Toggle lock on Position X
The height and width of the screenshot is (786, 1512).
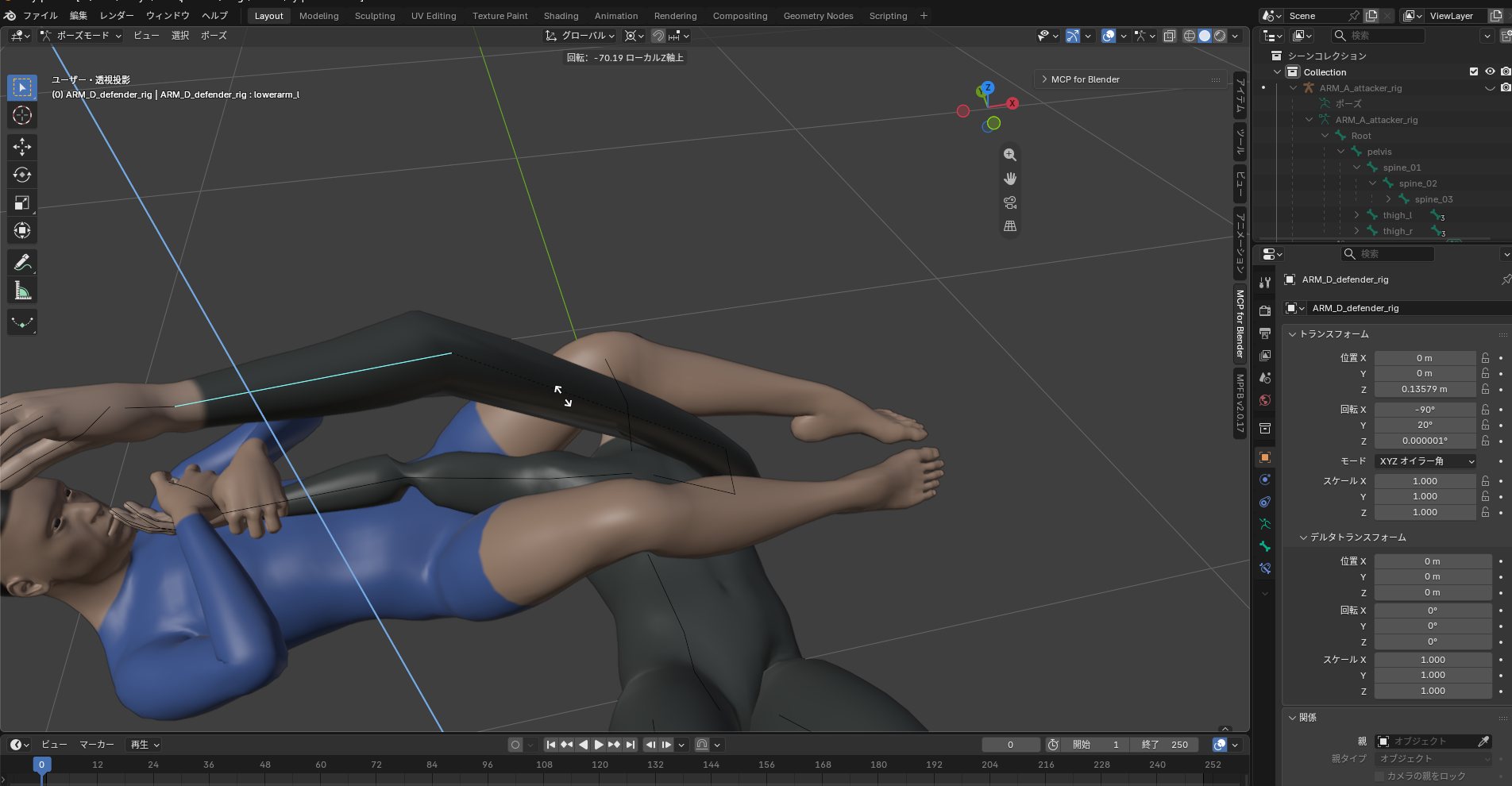[x=1485, y=358]
